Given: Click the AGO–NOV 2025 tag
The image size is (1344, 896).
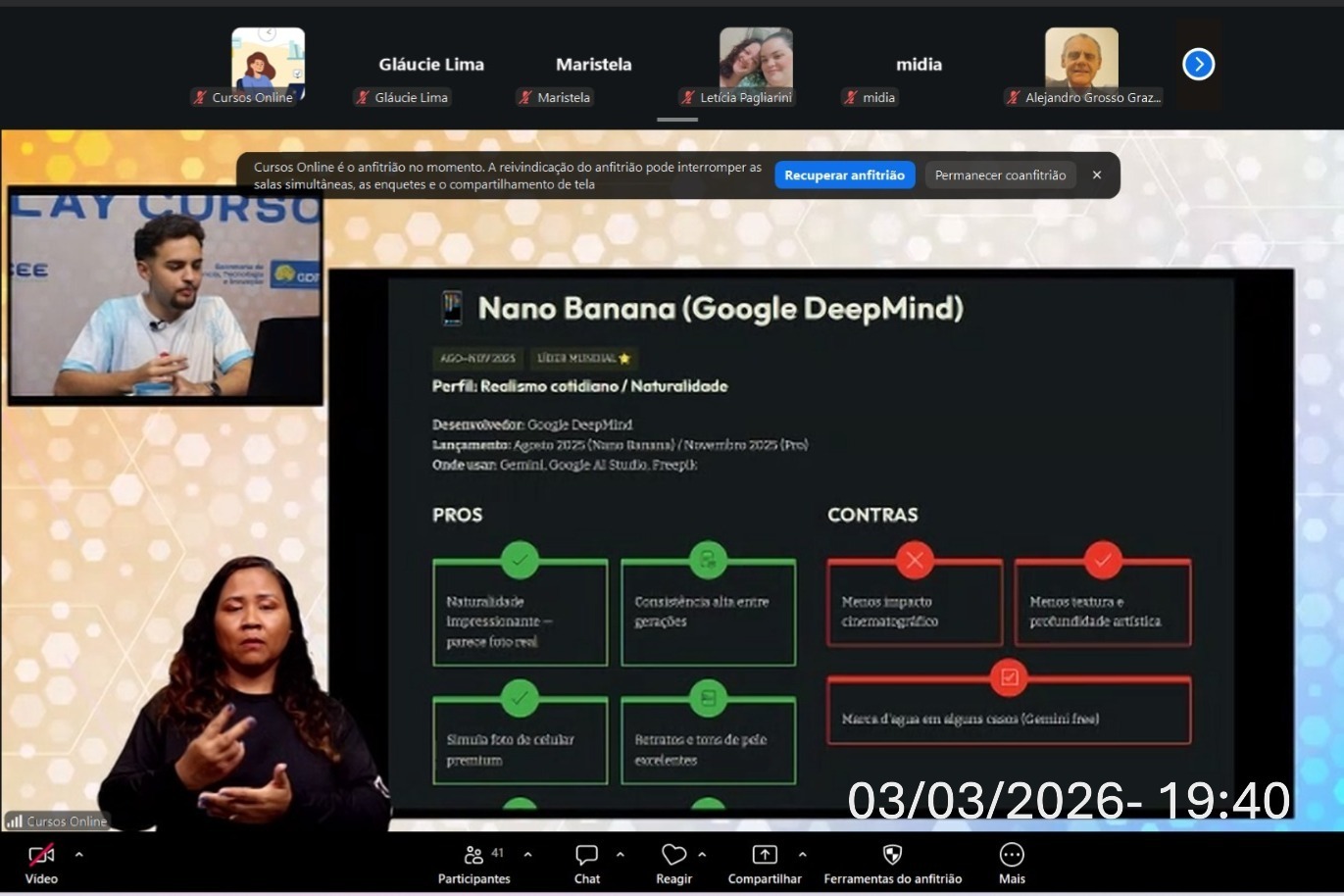Looking at the screenshot, I should click(478, 359).
